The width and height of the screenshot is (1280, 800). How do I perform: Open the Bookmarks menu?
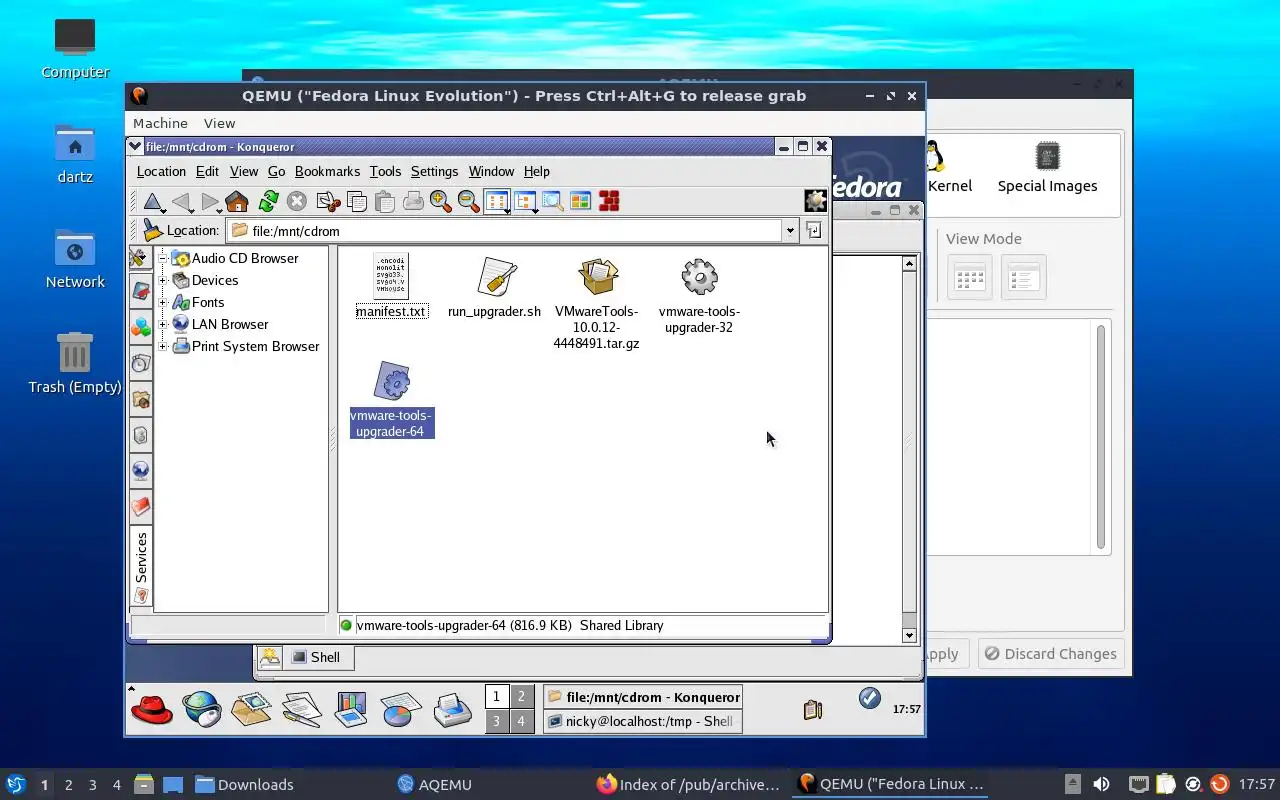(327, 172)
